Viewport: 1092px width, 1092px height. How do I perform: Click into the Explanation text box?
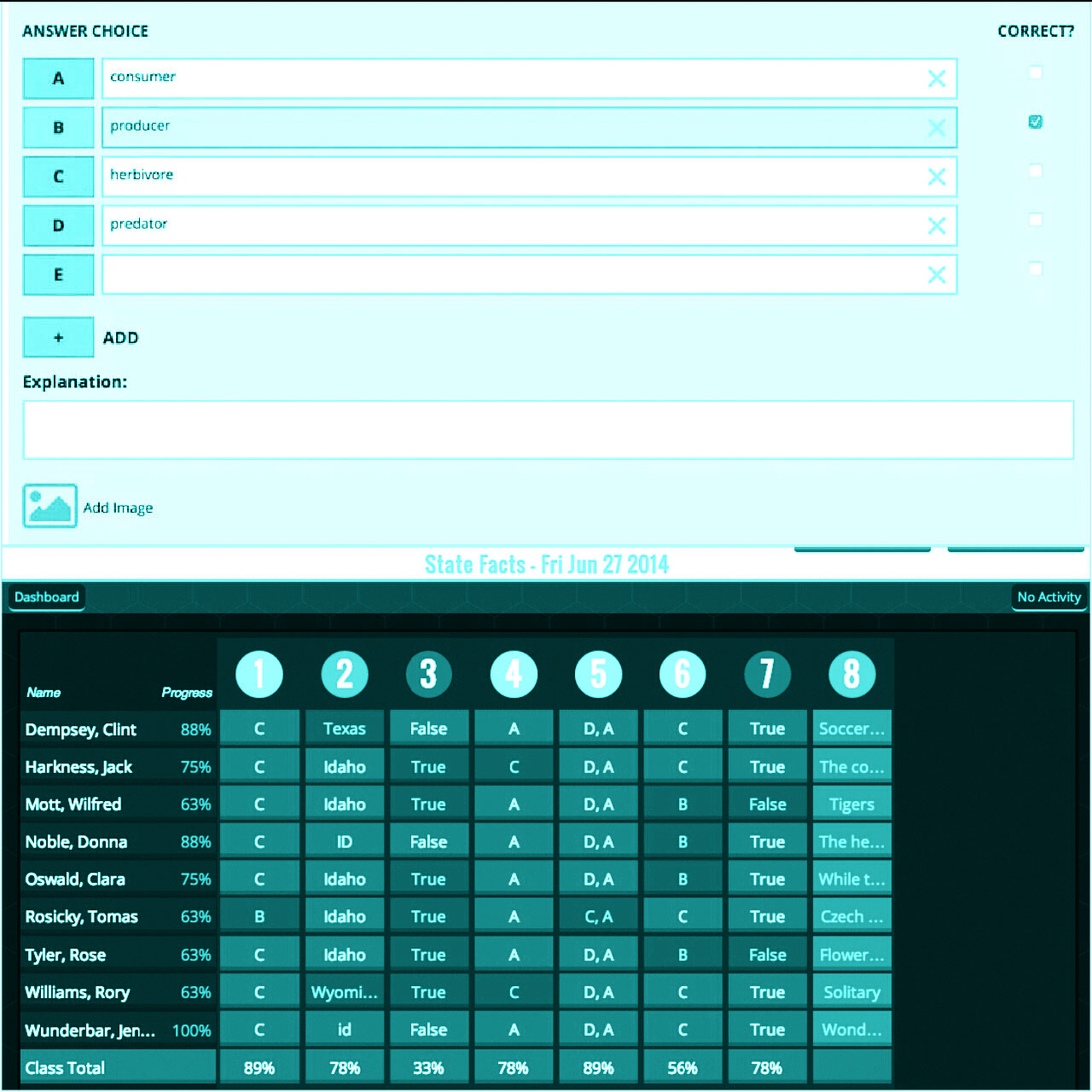click(x=548, y=430)
